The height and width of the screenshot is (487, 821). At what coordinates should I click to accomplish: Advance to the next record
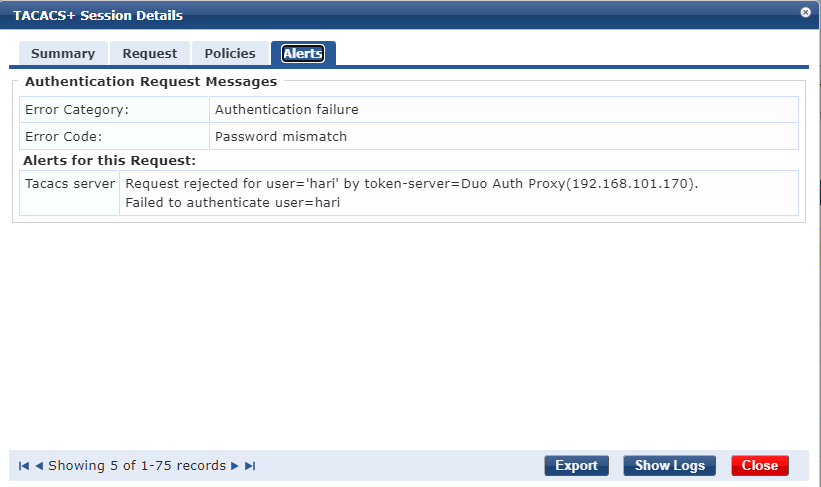(235, 466)
